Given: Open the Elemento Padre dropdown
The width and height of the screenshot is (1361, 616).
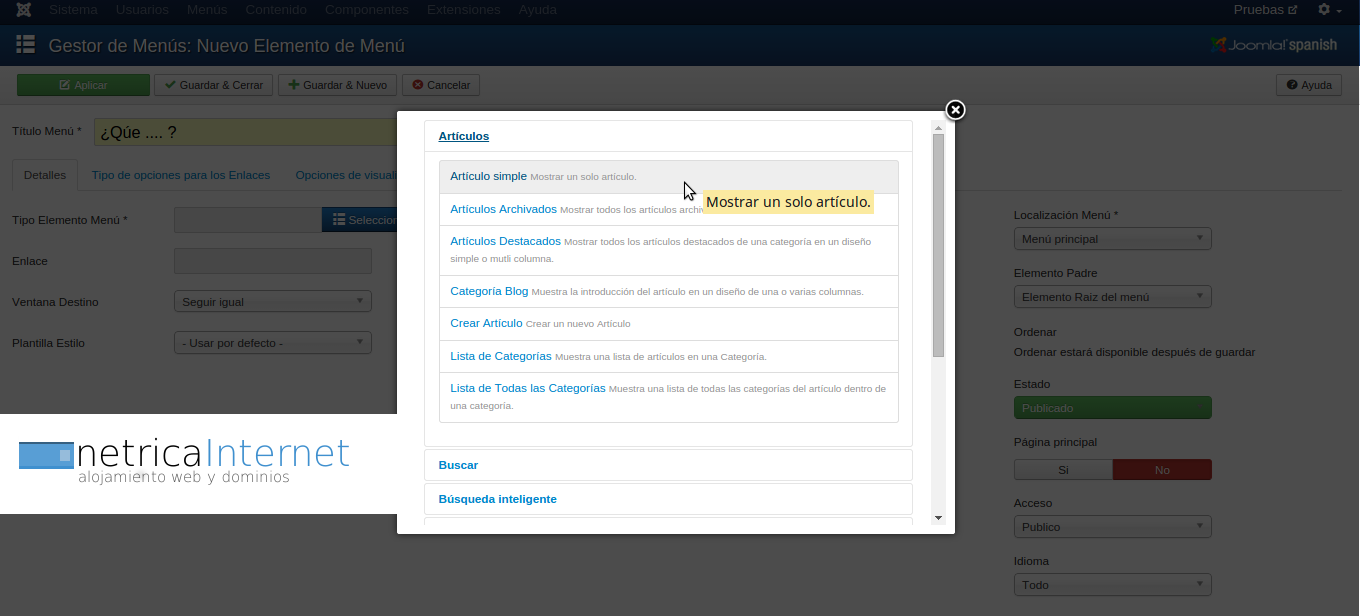Looking at the screenshot, I should [1112, 297].
